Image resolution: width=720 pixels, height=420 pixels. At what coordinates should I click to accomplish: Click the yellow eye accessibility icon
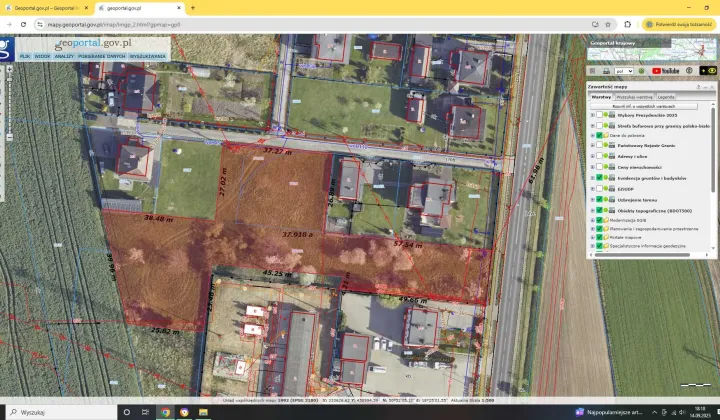711,71
